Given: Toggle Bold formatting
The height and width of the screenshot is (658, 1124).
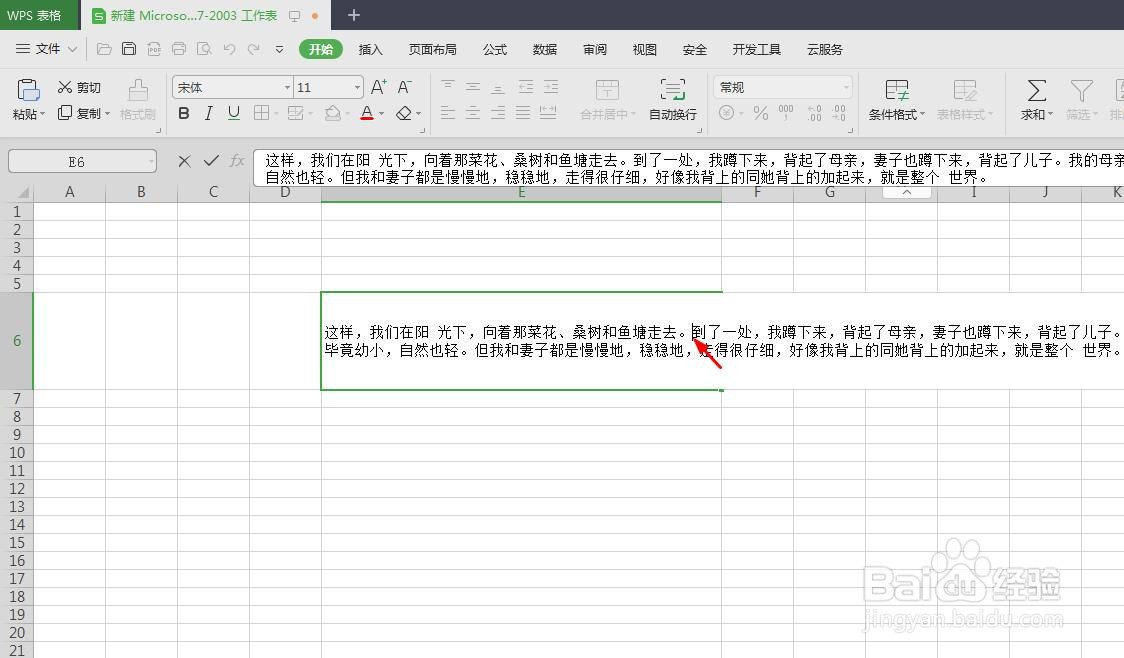Looking at the screenshot, I should click(x=183, y=113).
